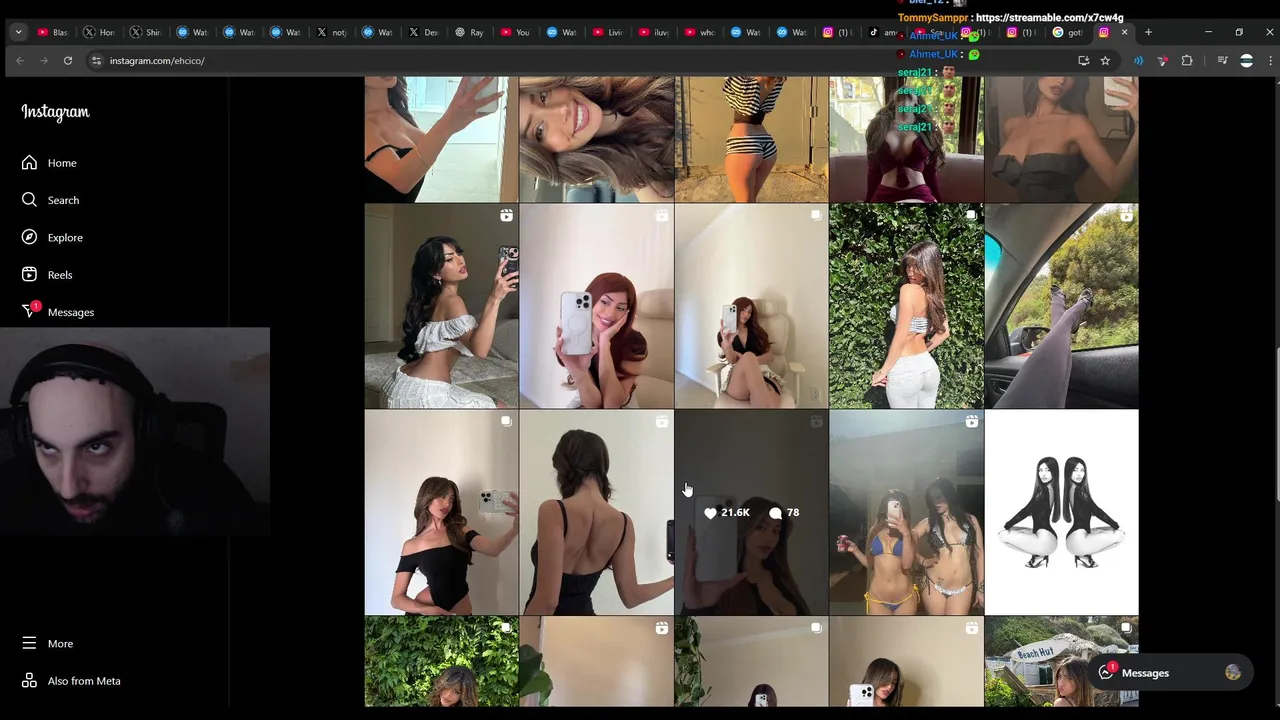
Task: Open the tab search dropdown chevron
Action: coord(18,32)
